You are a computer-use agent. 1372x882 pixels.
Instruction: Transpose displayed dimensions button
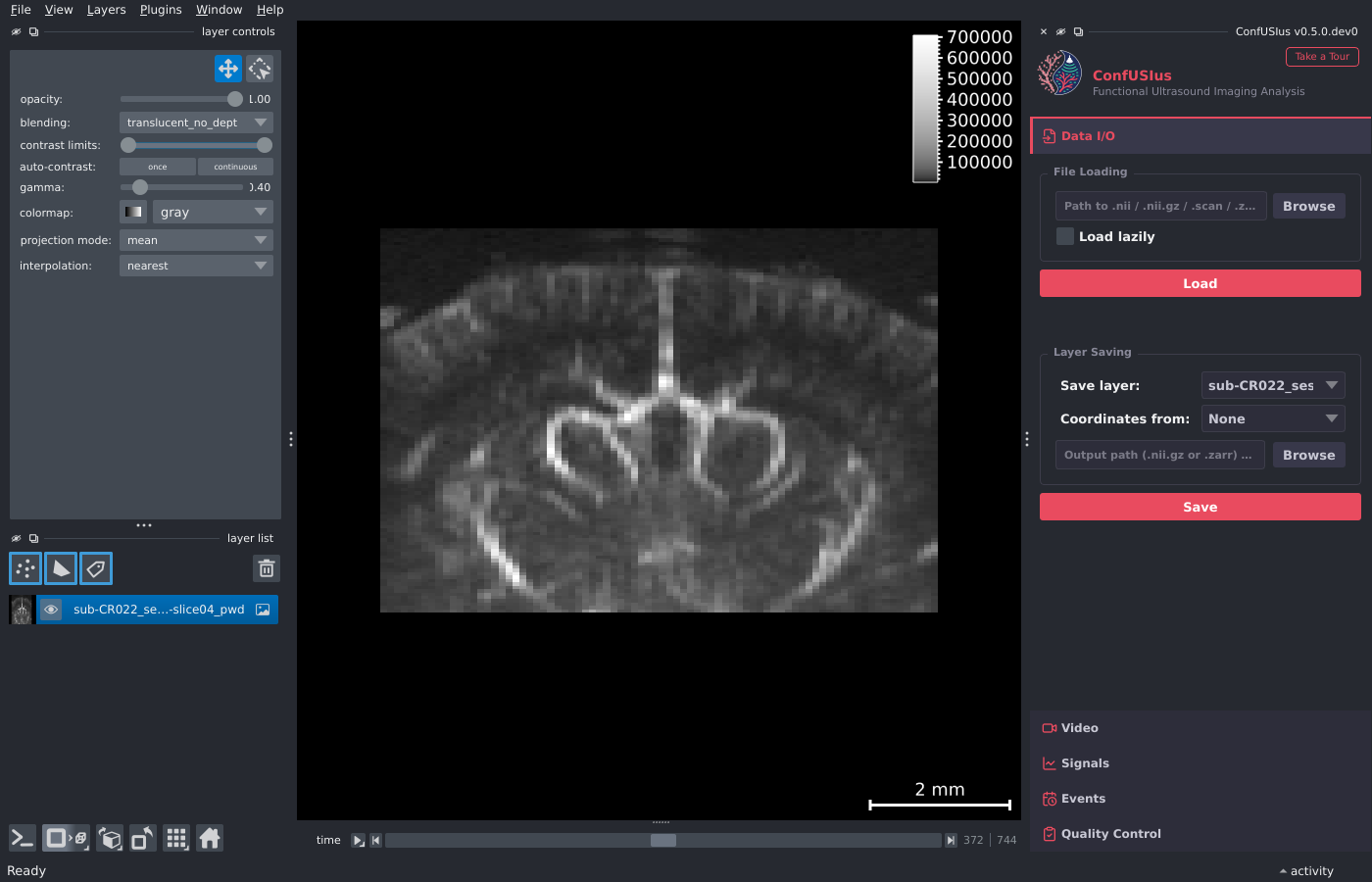(x=143, y=838)
